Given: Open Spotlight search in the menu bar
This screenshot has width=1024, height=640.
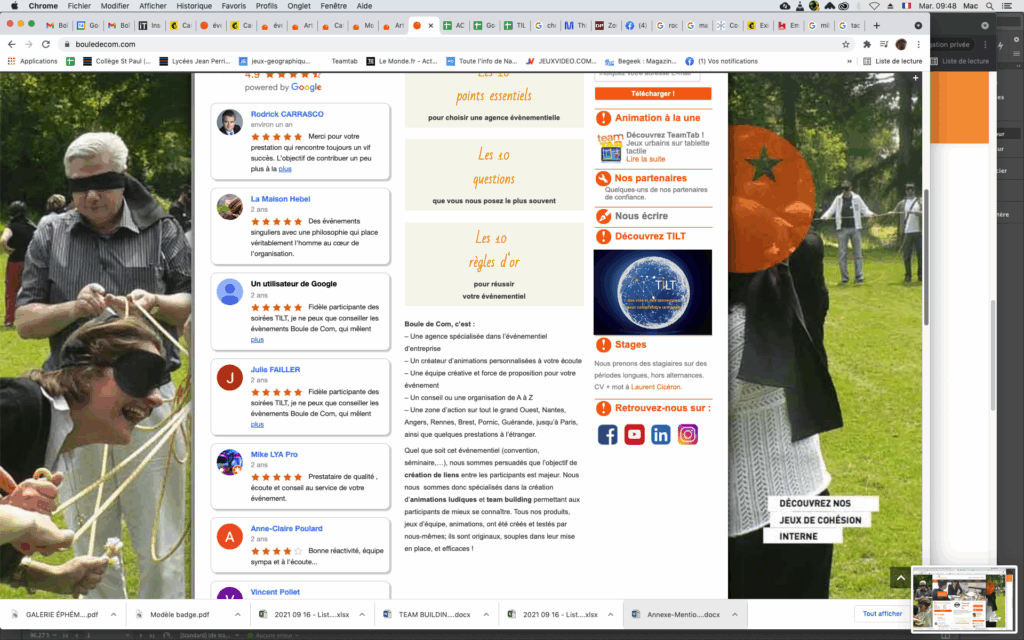Looking at the screenshot, I should [990, 6].
